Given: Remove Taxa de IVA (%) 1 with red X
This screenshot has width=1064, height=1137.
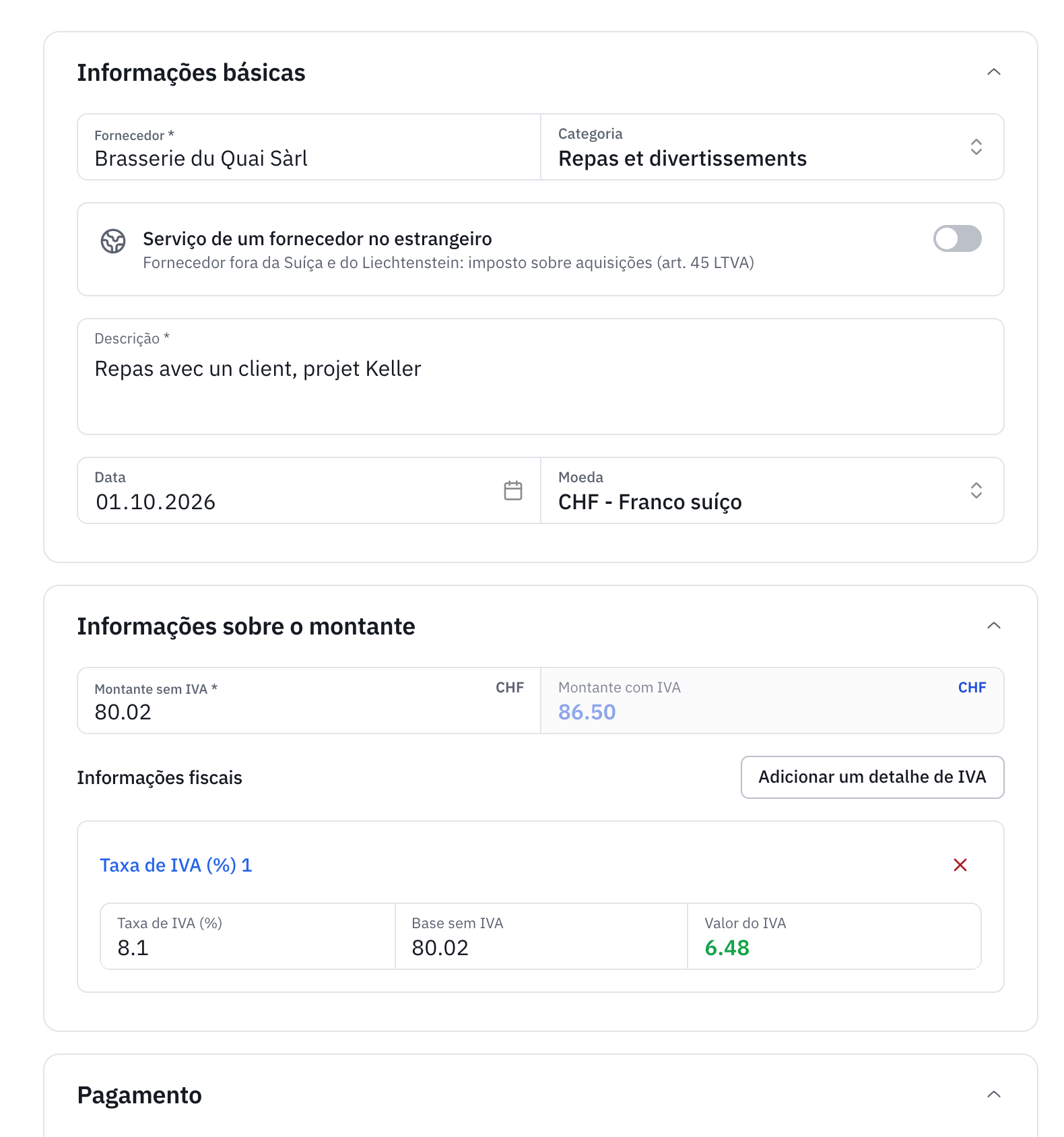Looking at the screenshot, I should [x=960, y=865].
